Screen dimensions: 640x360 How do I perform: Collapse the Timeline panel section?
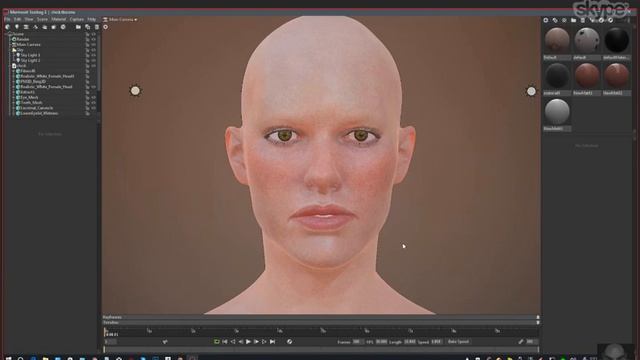[x=538, y=322]
